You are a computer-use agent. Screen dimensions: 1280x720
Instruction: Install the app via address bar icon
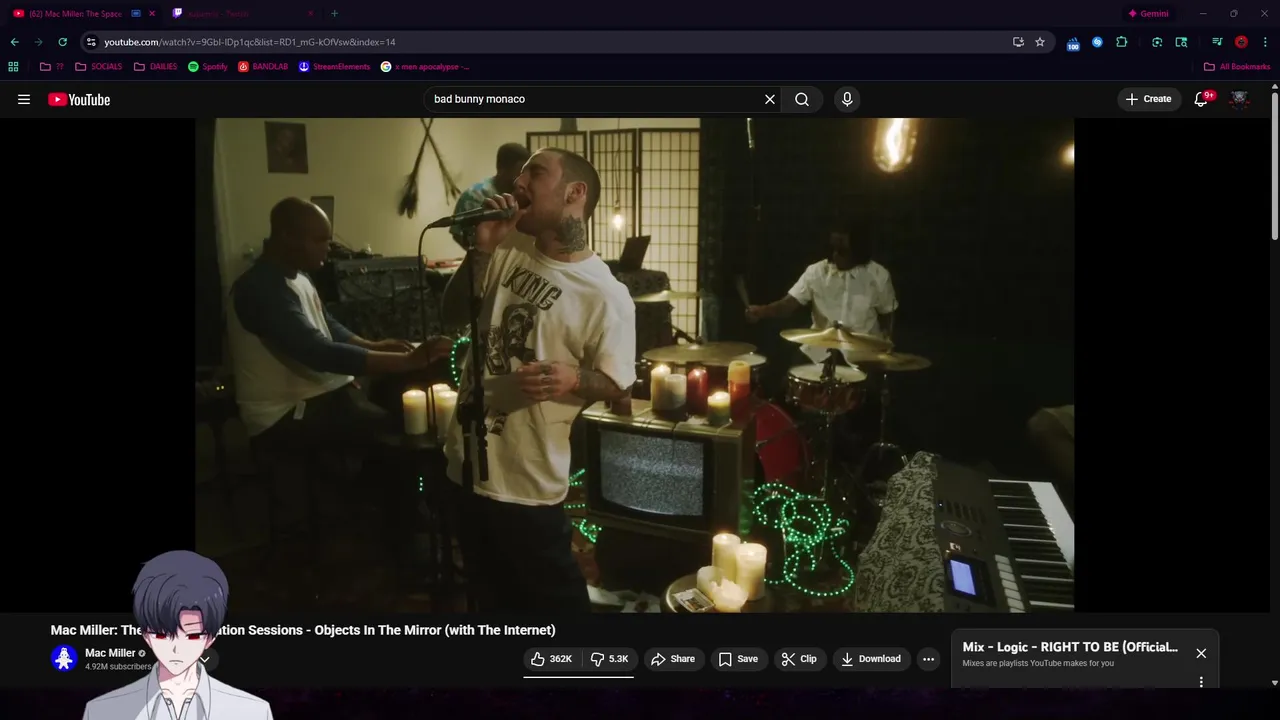tap(1018, 42)
